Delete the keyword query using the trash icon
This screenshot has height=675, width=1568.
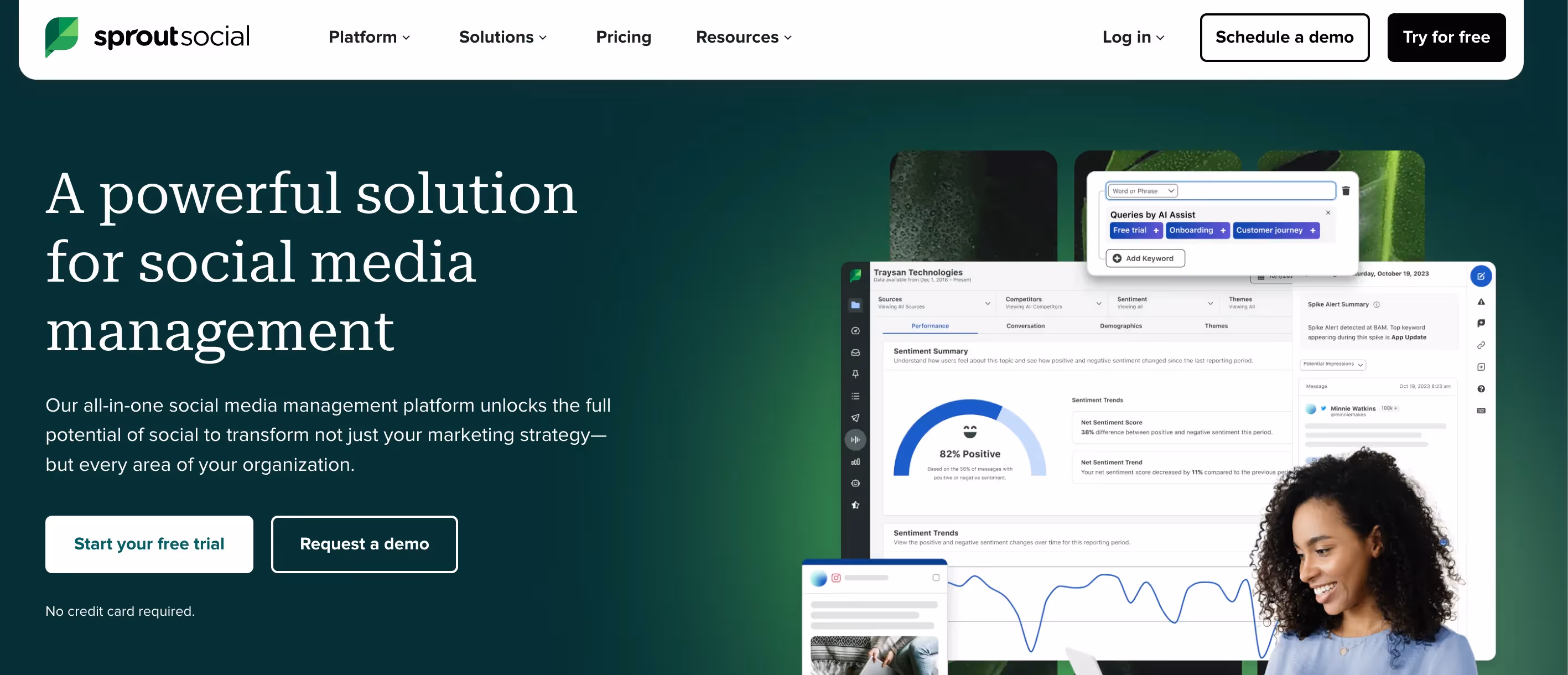pos(1346,190)
